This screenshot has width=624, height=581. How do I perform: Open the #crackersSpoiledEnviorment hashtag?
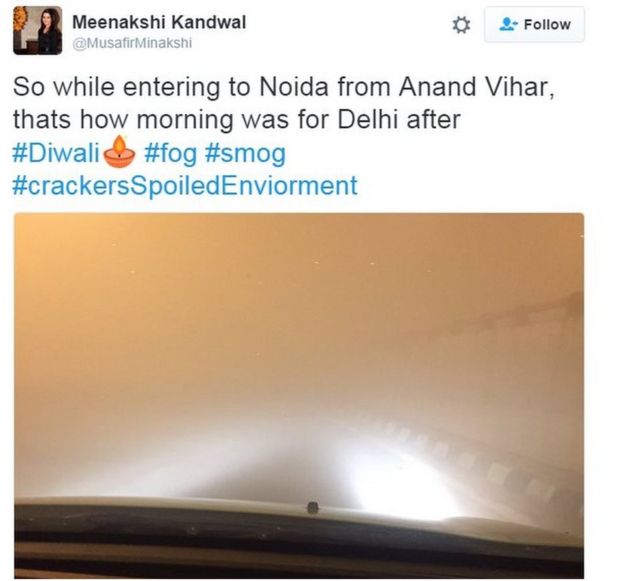coord(185,186)
